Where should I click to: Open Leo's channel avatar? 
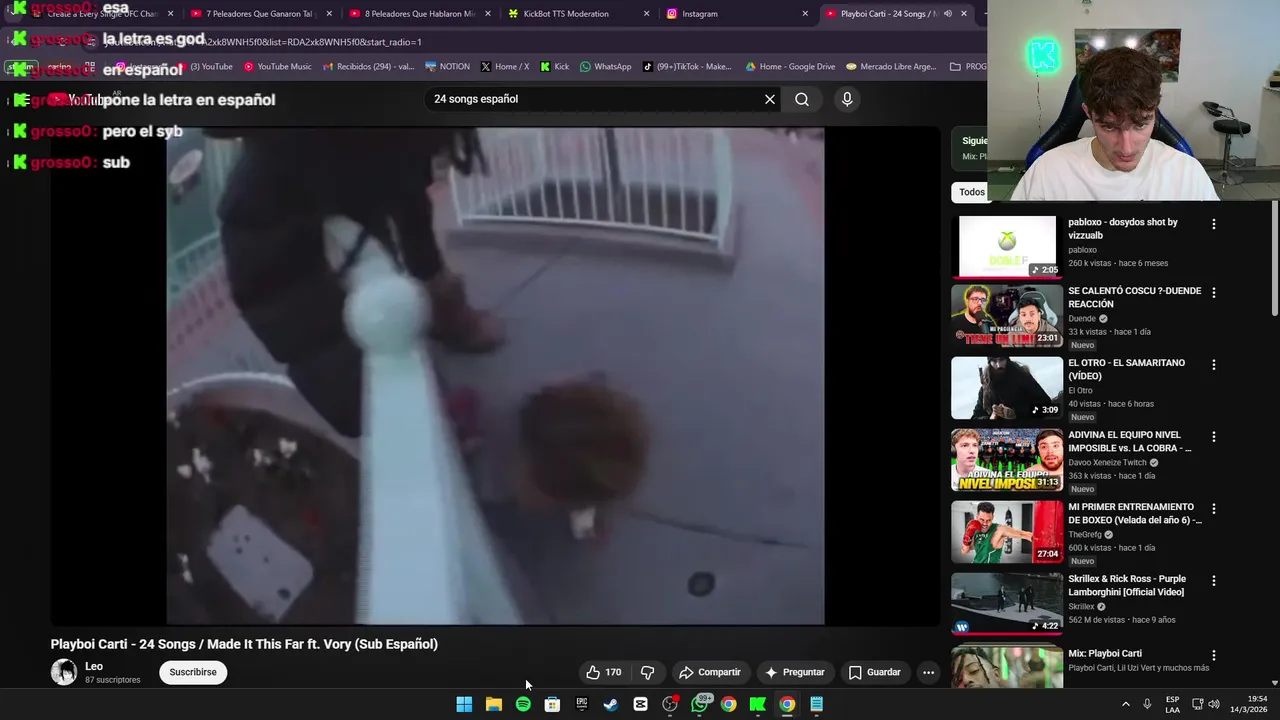coord(64,672)
